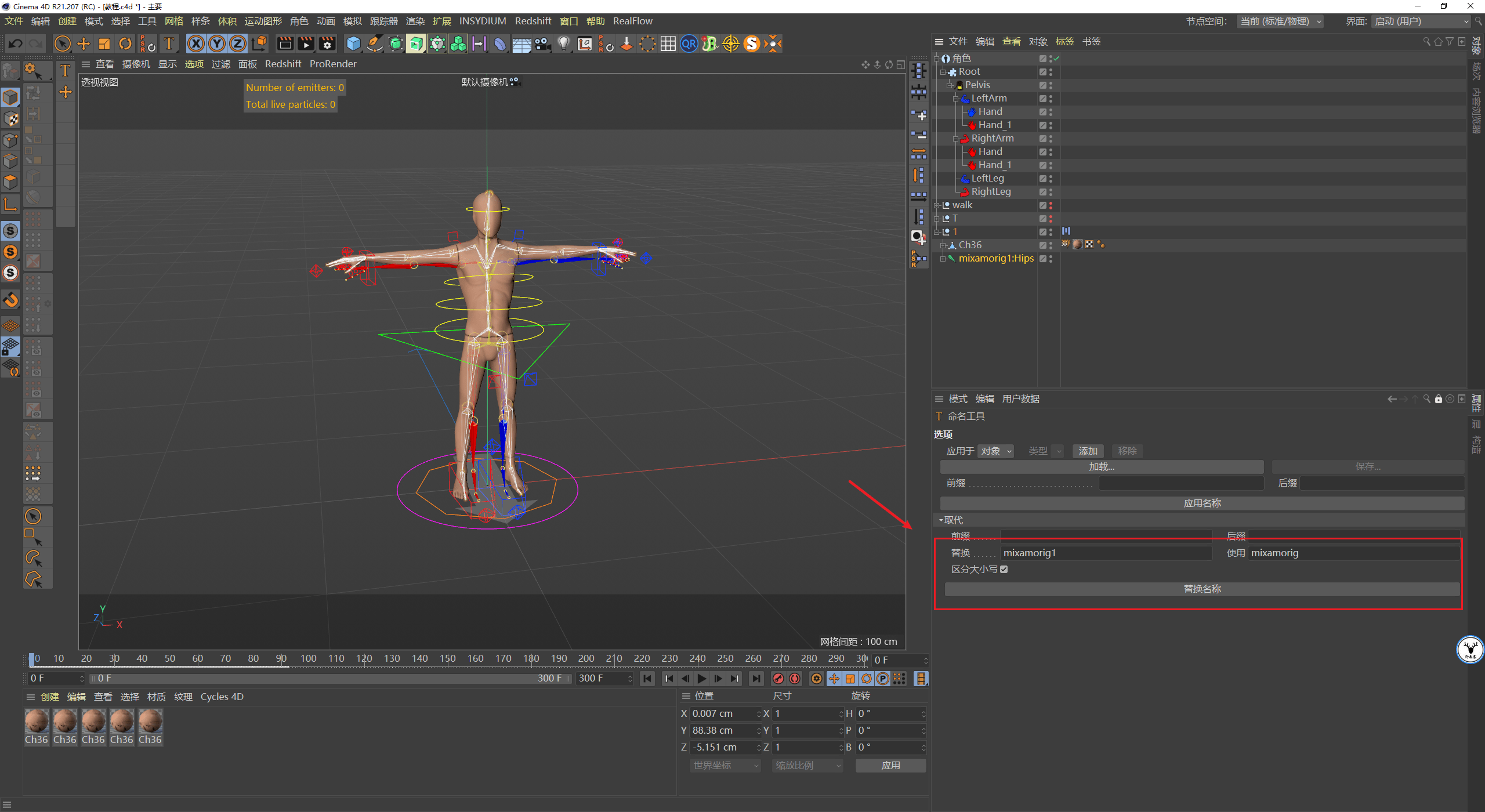Open the Redshift menu in the viewport
Viewport: 1485px width, 812px height.
point(282,64)
